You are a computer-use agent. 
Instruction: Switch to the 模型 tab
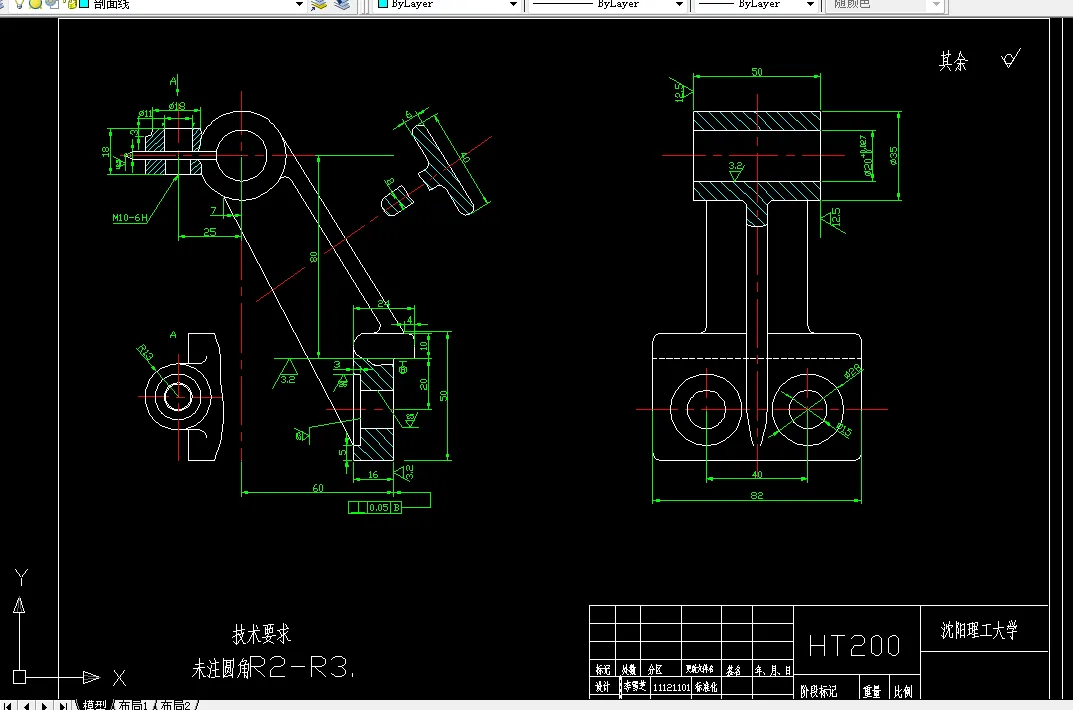pos(94,705)
